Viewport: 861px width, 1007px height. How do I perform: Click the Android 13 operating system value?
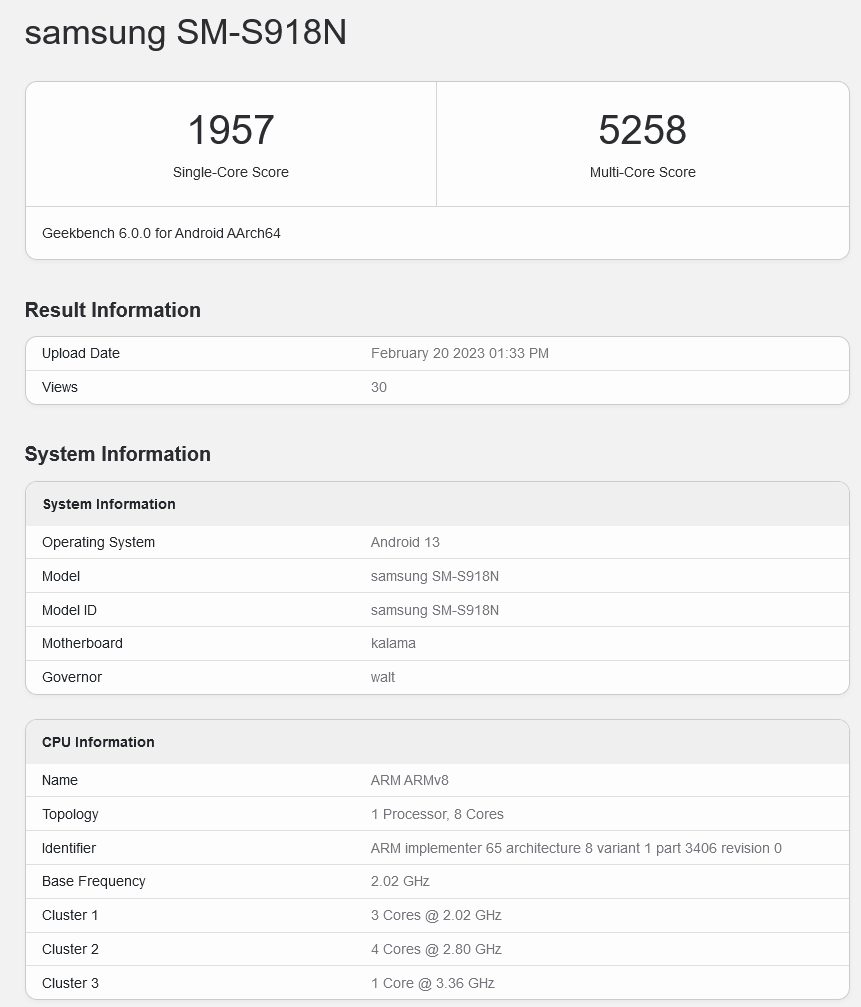click(405, 542)
